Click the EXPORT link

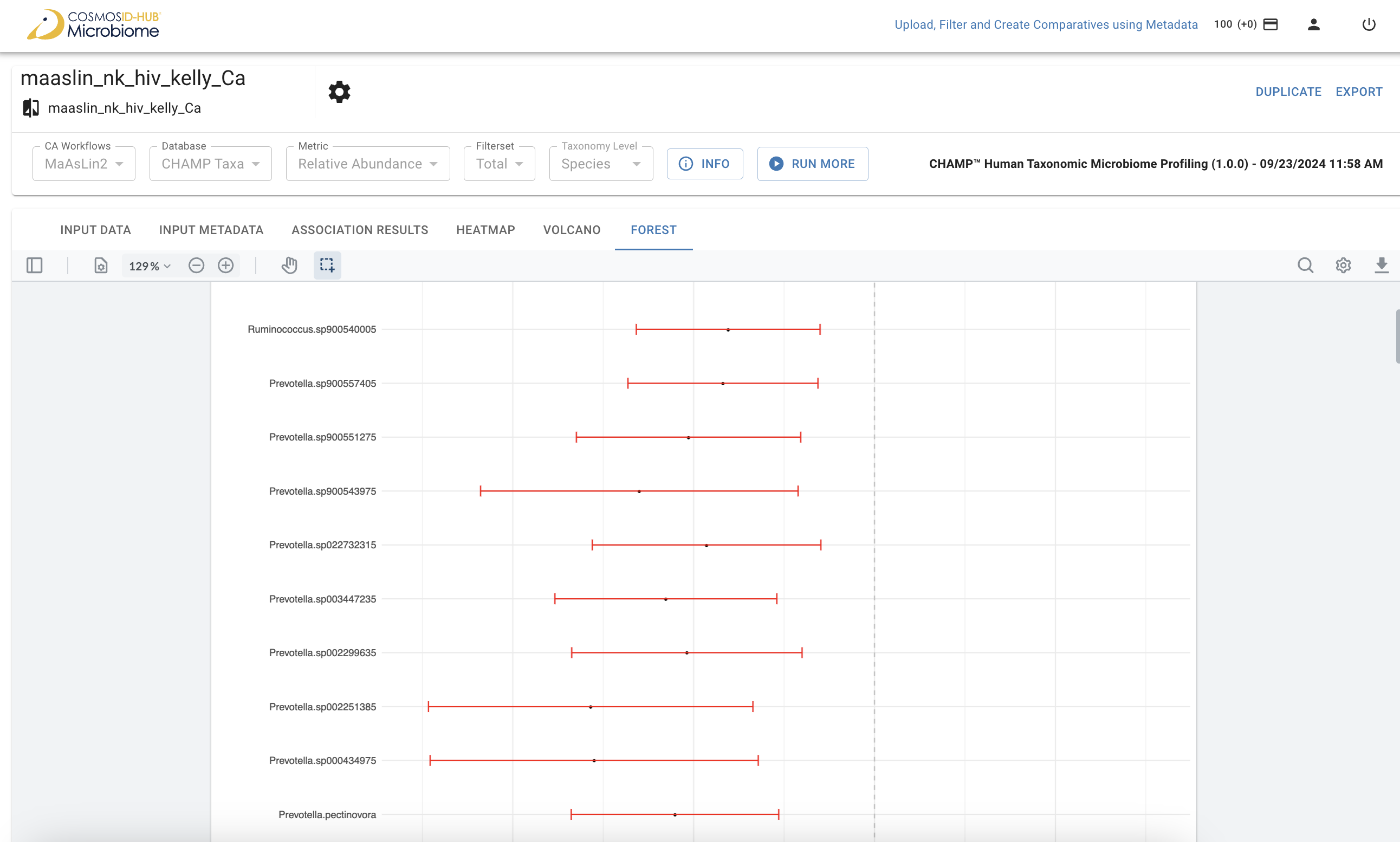point(1359,92)
